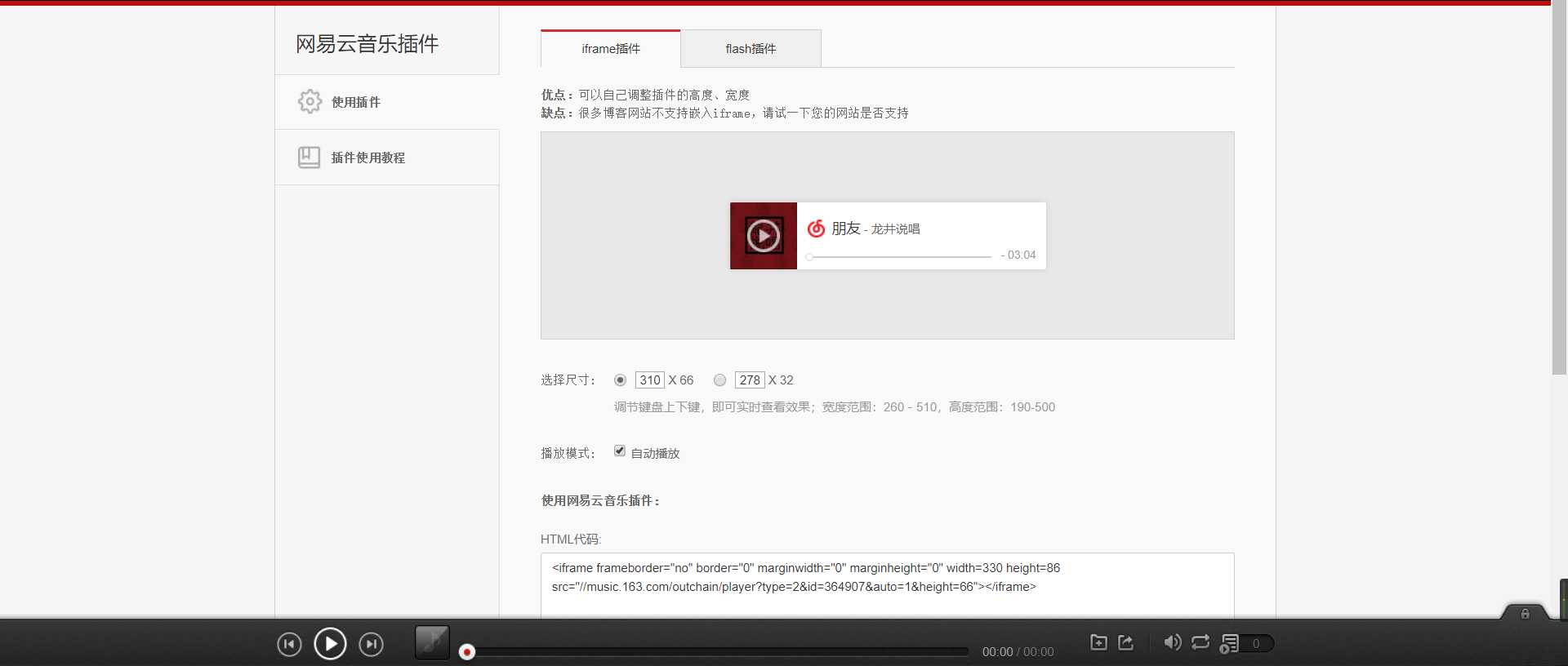The width and height of the screenshot is (1568, 666).
Task: Click the lock icon to pin the player bar
Action: point(1525,614)
